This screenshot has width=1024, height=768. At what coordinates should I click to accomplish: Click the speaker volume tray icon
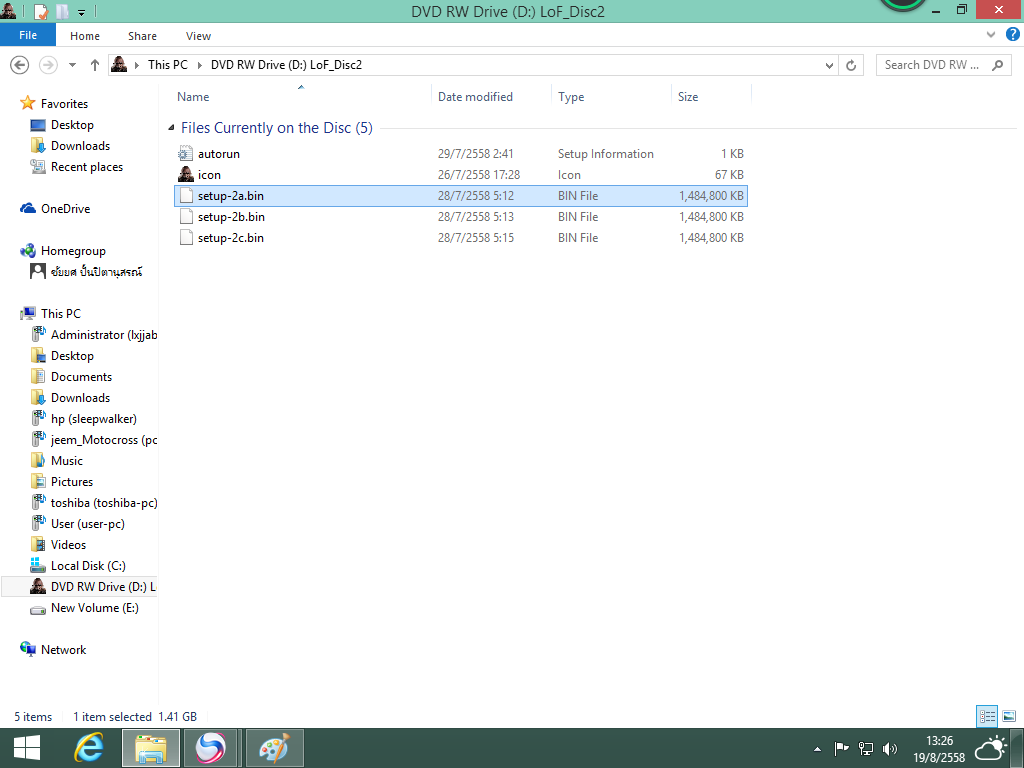(x=890, y=748)
